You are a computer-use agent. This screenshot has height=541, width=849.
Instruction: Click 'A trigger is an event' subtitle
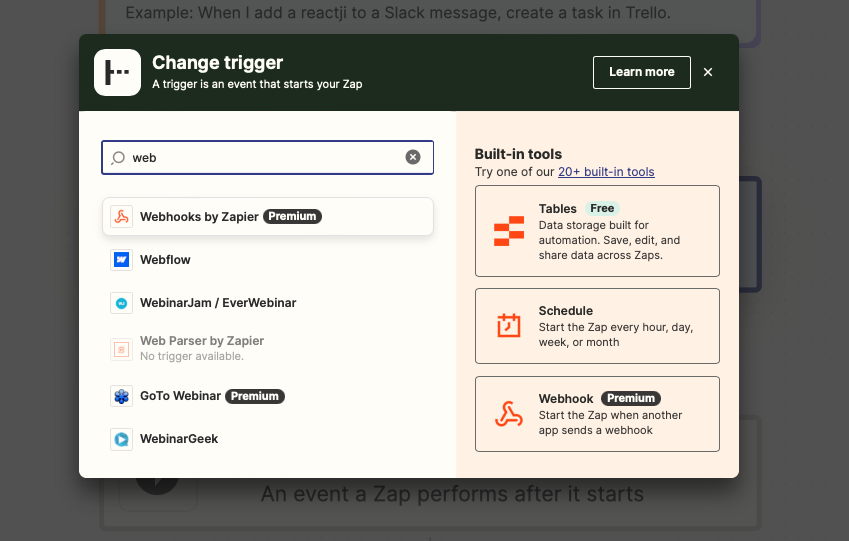click(x=257, y=84)
